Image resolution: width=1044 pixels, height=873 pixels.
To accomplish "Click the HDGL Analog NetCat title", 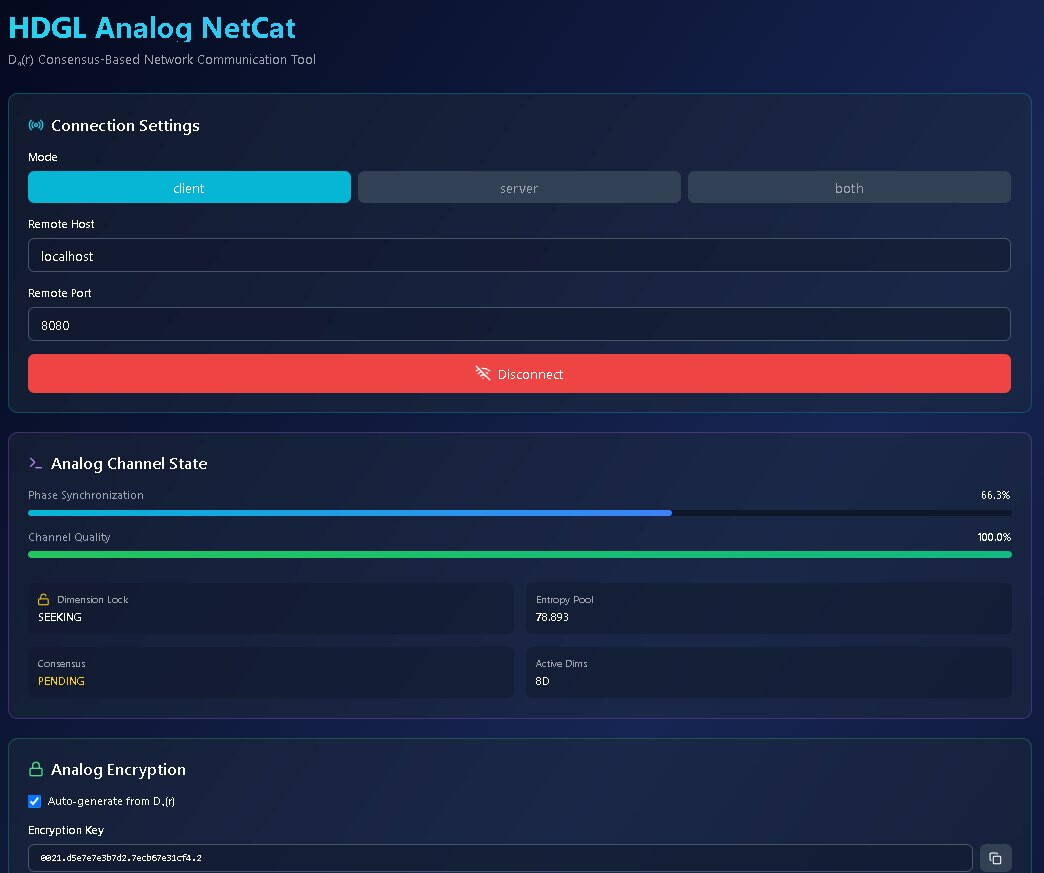I will (152, 27).
